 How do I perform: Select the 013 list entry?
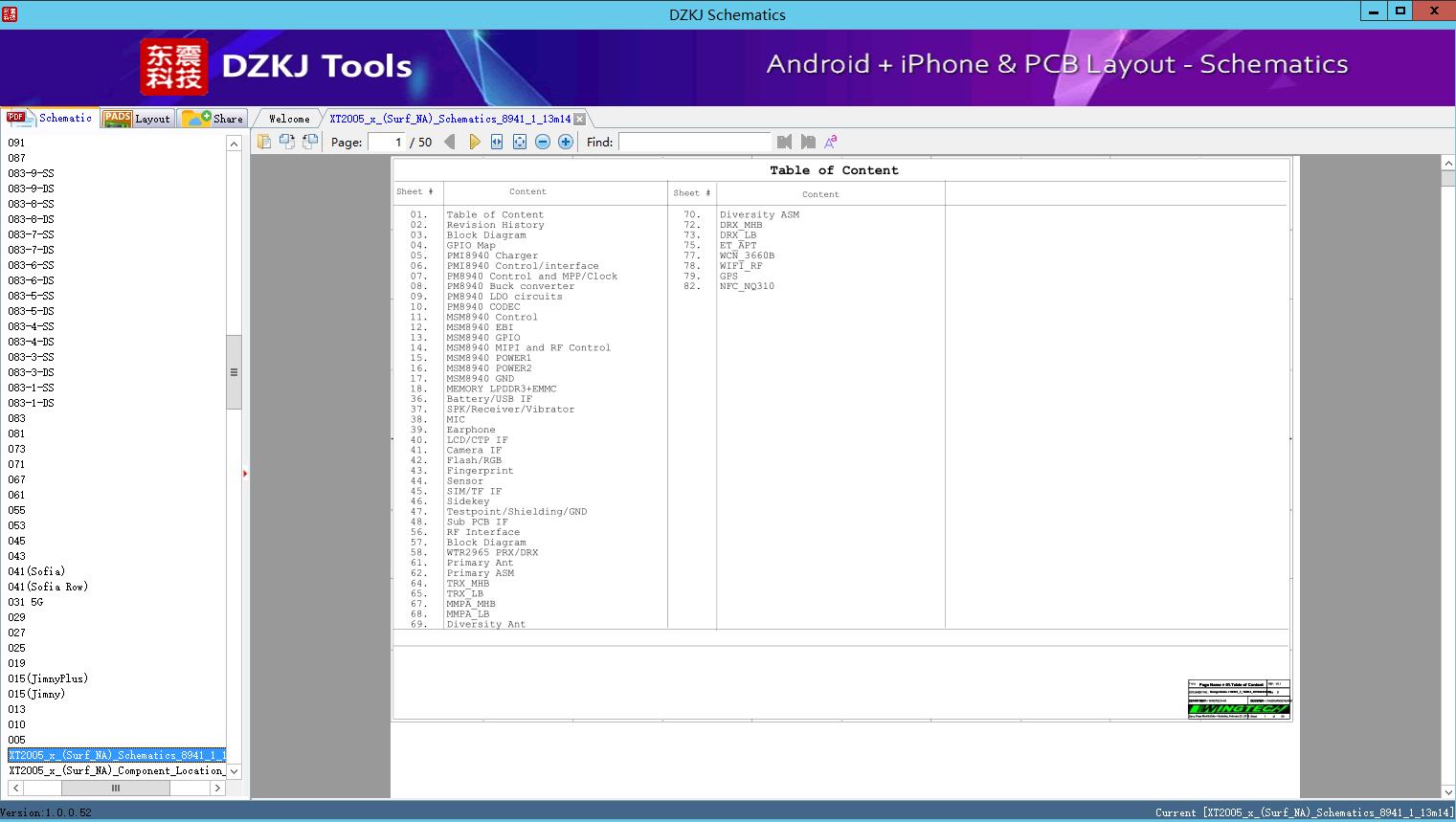tap(16, 709)
